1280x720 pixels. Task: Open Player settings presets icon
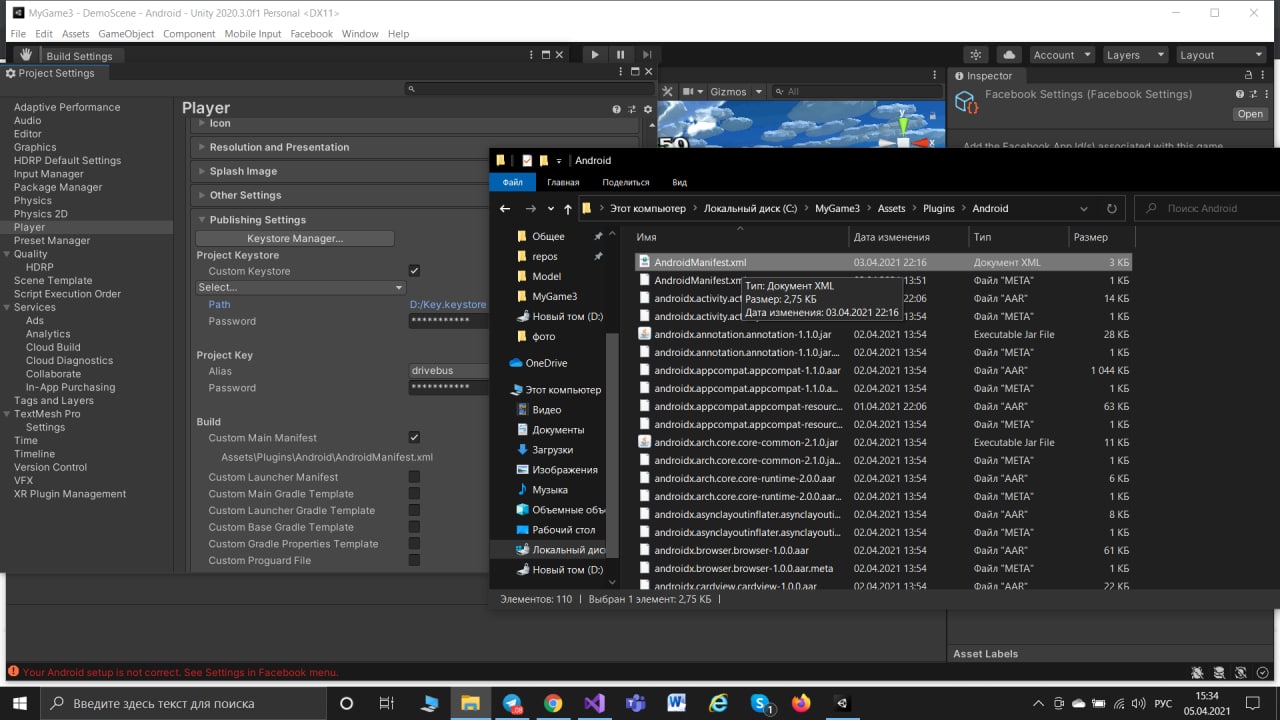632,109
